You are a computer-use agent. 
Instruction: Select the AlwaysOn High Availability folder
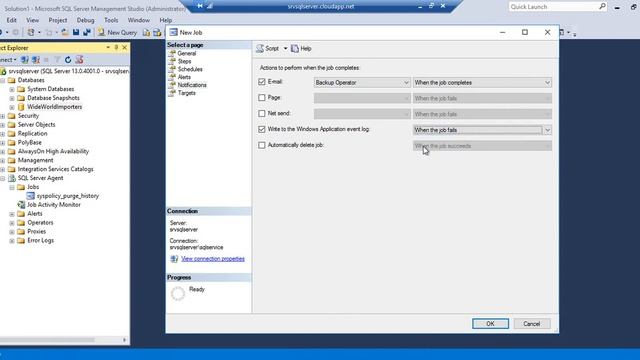coord(53,151)
